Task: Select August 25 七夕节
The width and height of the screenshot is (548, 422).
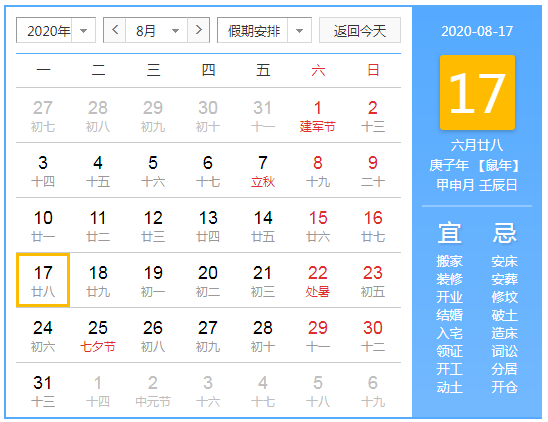Action: click(98, 335)
